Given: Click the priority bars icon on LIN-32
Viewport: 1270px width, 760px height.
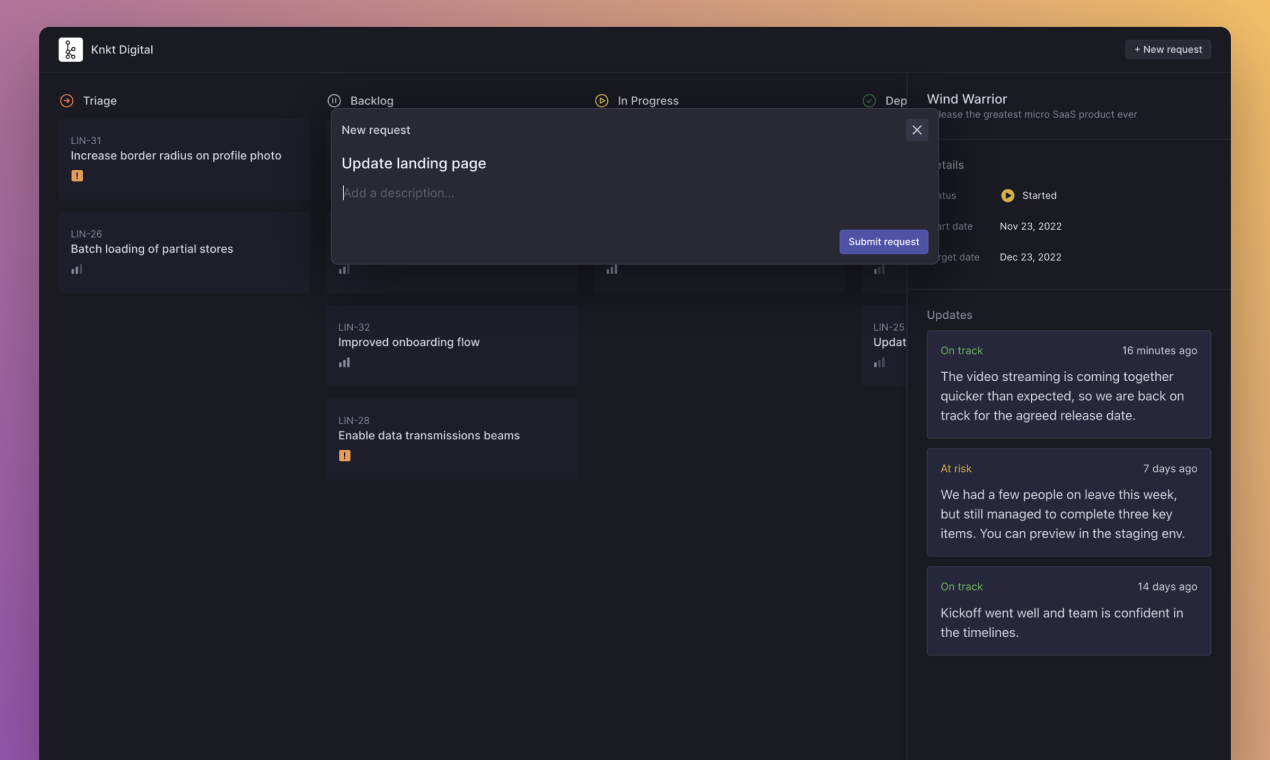Looking at the screenshot, I should coord(344,362).
